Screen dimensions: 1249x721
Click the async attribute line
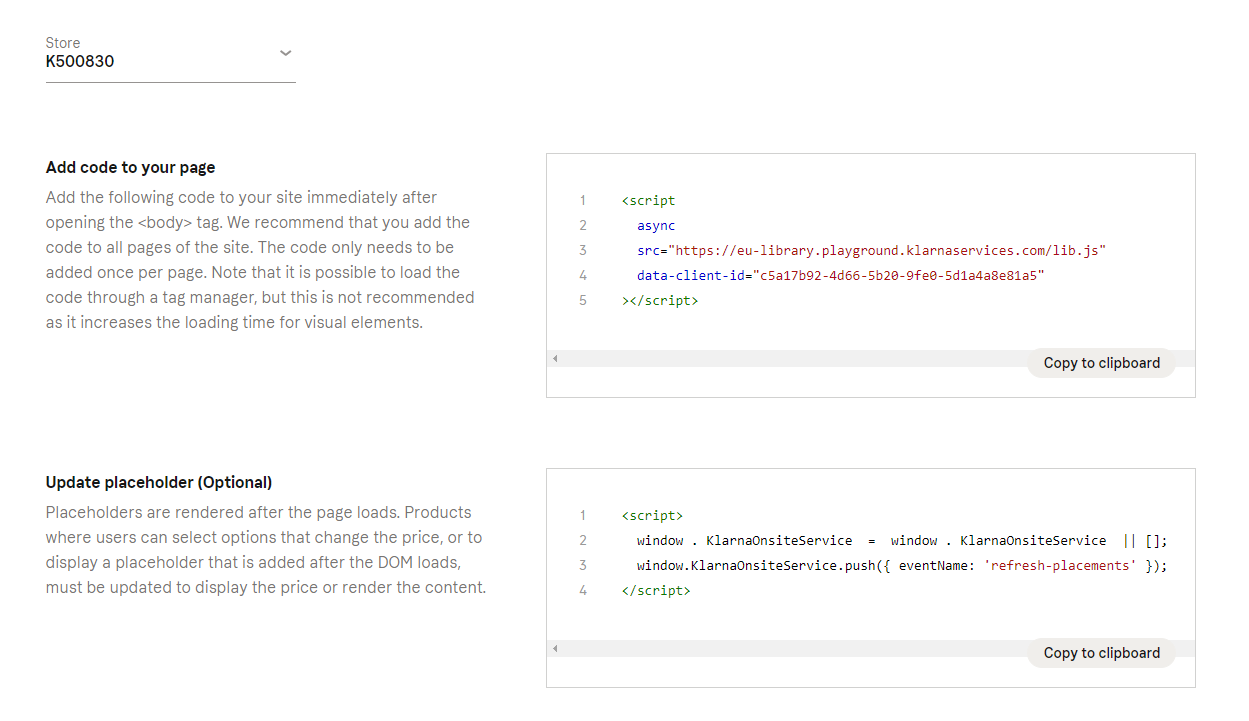656,225
